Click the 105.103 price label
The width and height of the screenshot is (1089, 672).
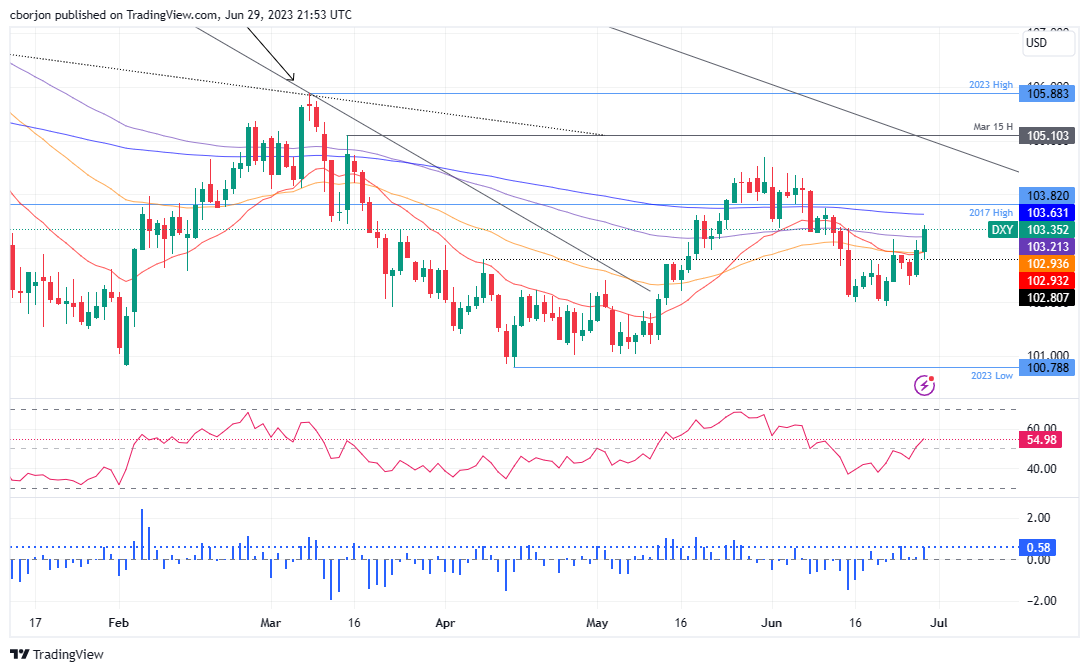[x=1046, y=136]
